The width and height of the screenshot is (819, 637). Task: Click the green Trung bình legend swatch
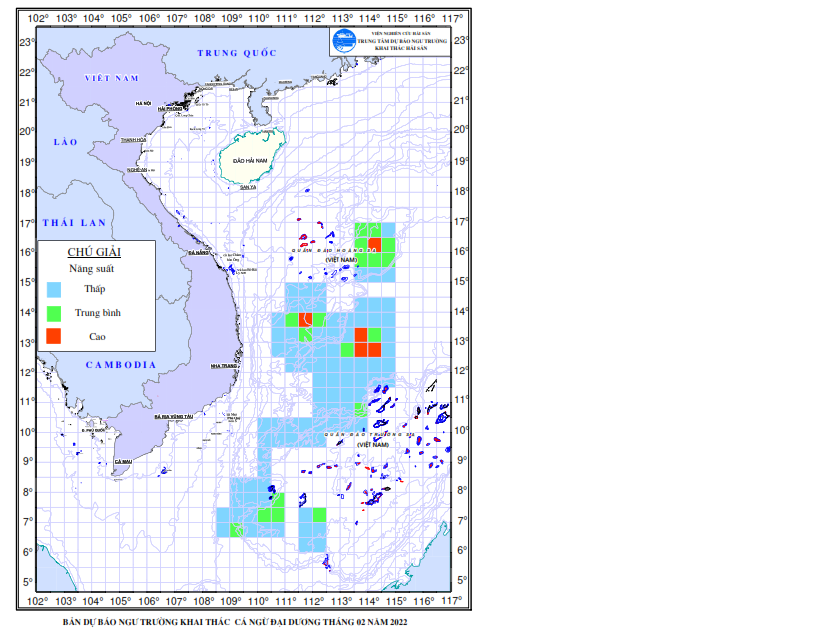click(x=54, y=313)
